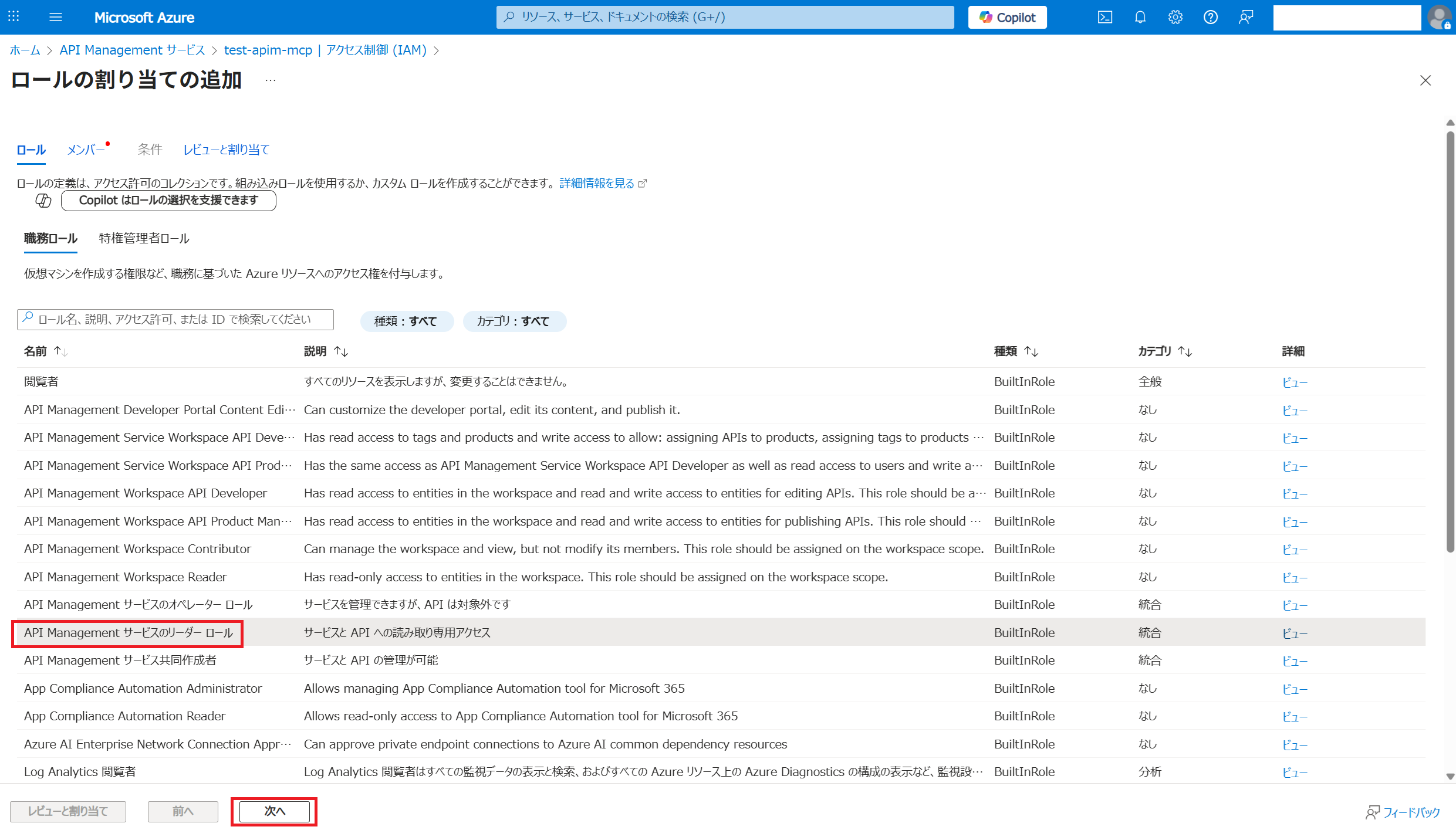Click the Copilot はロールの選択を支援できます button
This screenshot has width=1456, height=830.
pos(168,201)
